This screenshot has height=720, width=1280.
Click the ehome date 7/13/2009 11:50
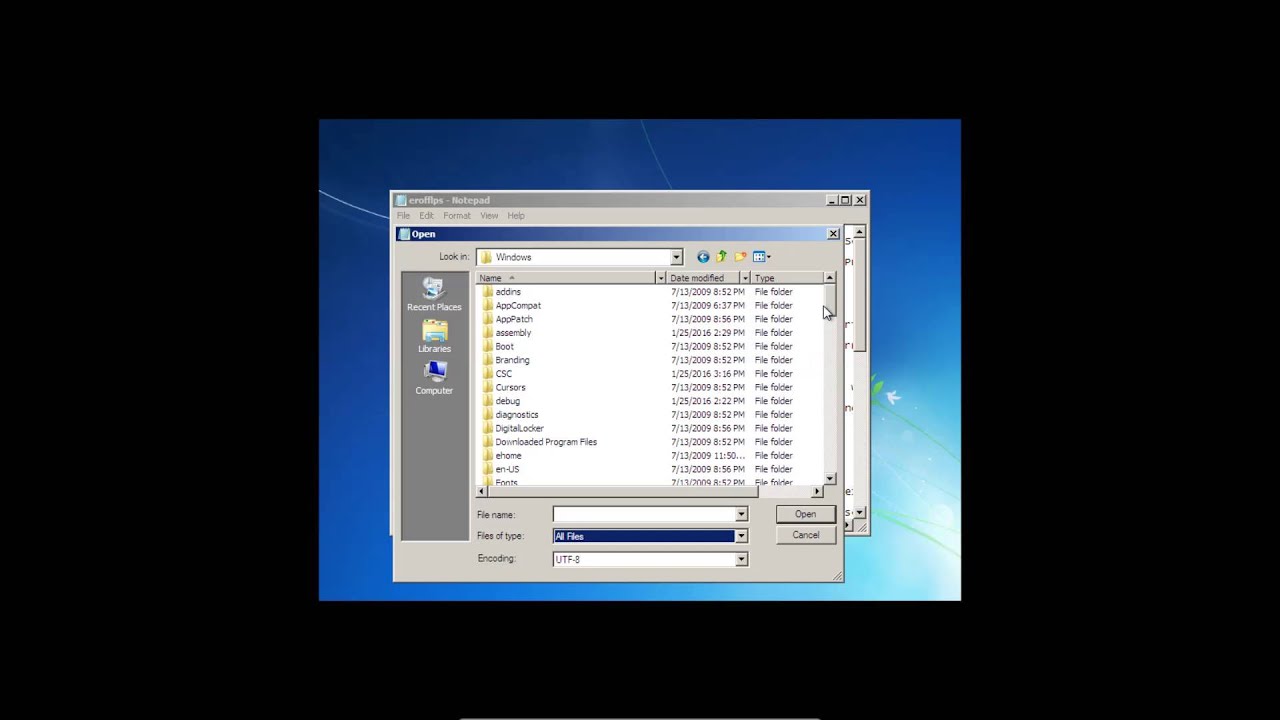[707, 456]
